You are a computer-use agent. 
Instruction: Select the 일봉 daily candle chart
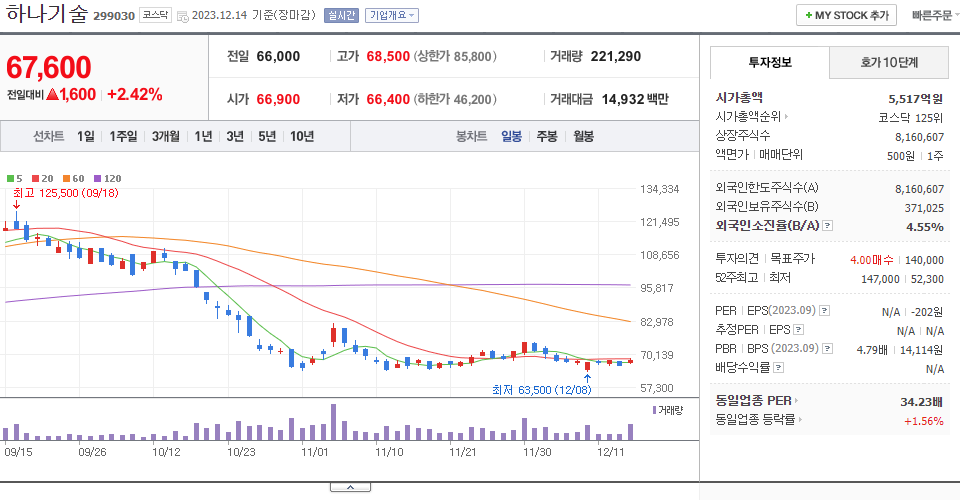pyautogui.click(x=511, y=136)
